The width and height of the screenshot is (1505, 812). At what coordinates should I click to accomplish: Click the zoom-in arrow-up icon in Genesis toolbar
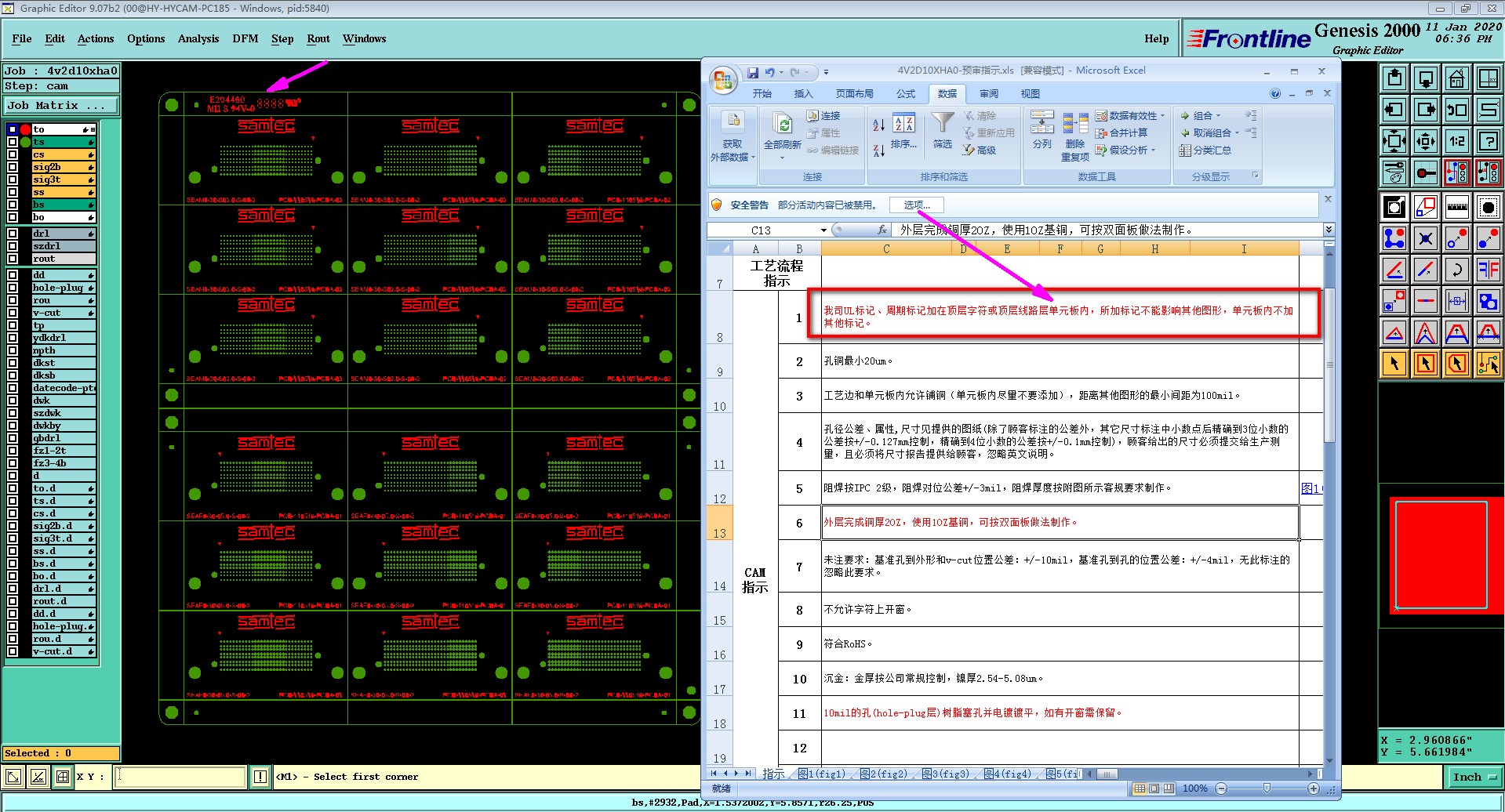[x=1394, y=78]
